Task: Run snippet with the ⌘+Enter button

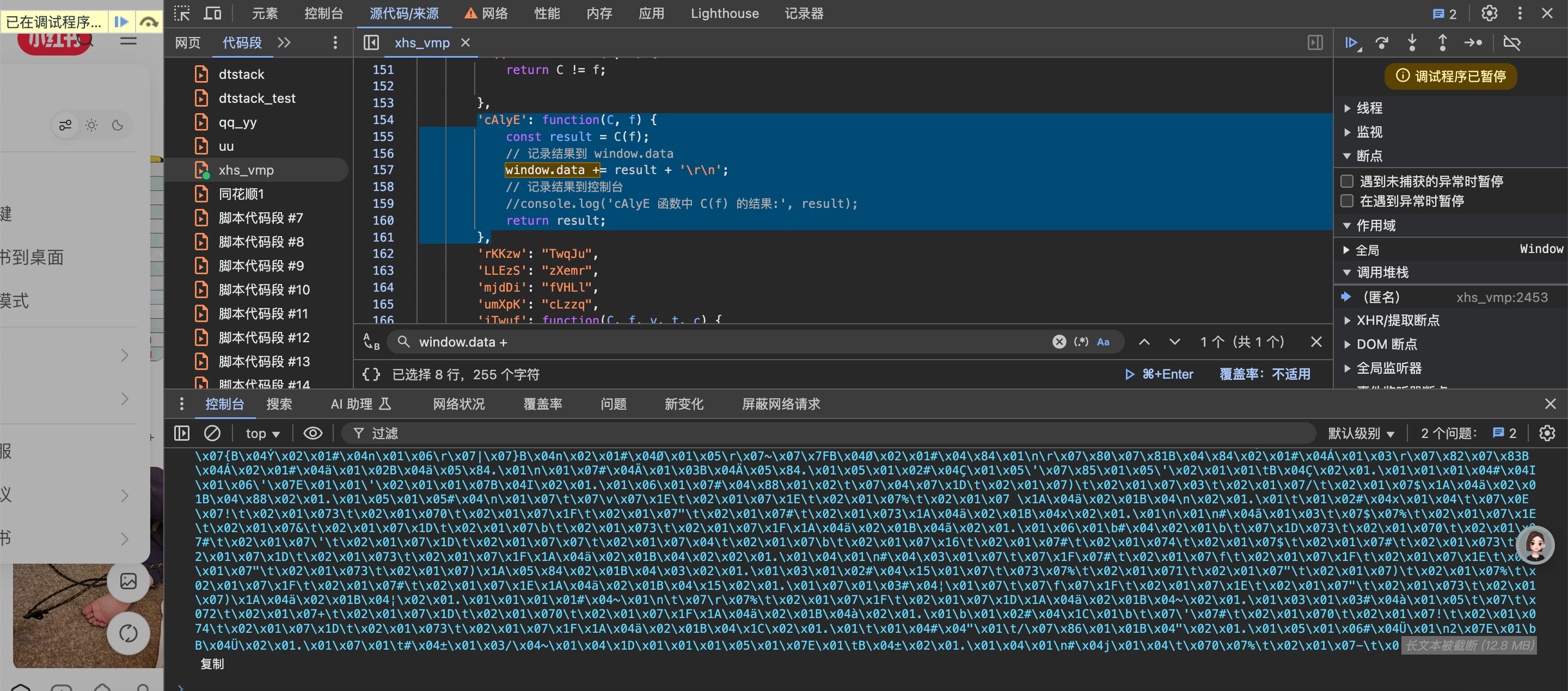Action: click(x=1159, y=374)
